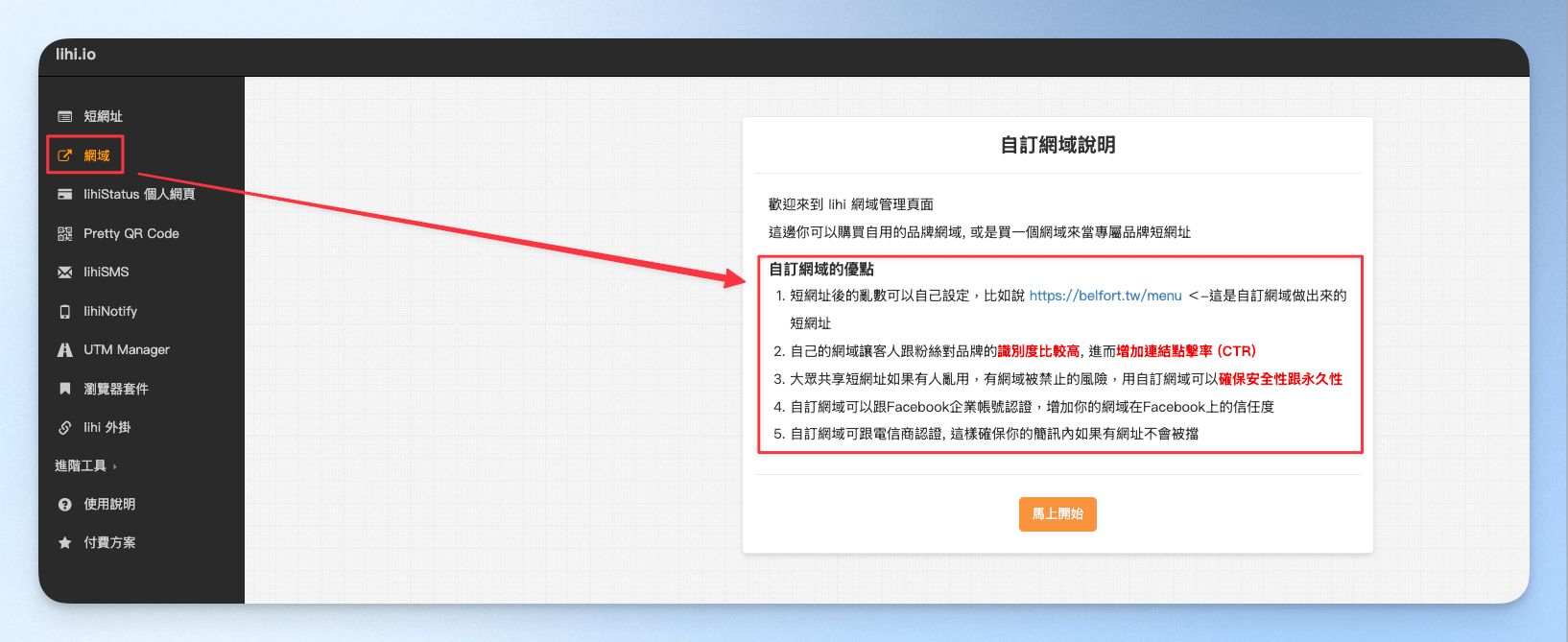Go to UTM Manager
1568x642 pixels.
126,350
